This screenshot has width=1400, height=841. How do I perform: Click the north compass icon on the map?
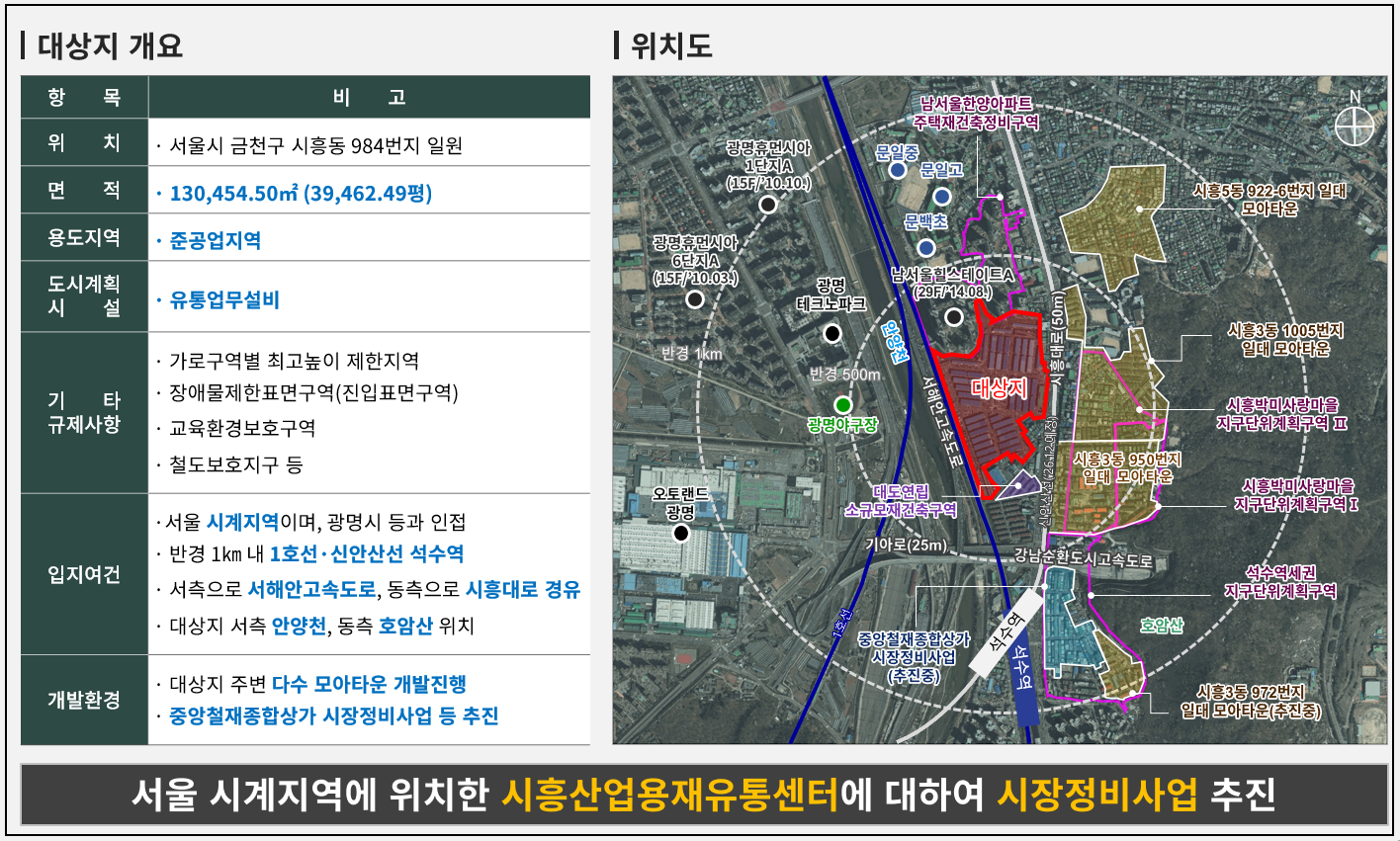tap(1355, 125)
